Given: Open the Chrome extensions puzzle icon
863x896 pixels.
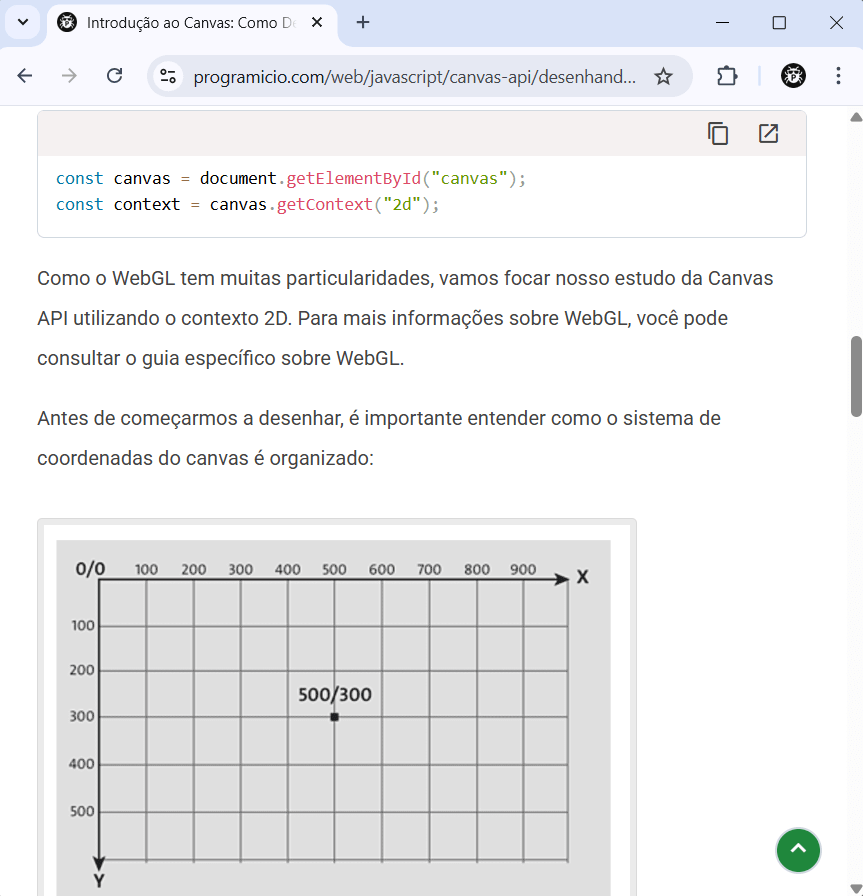Looking at the screenshot, I should coord(727,75).
